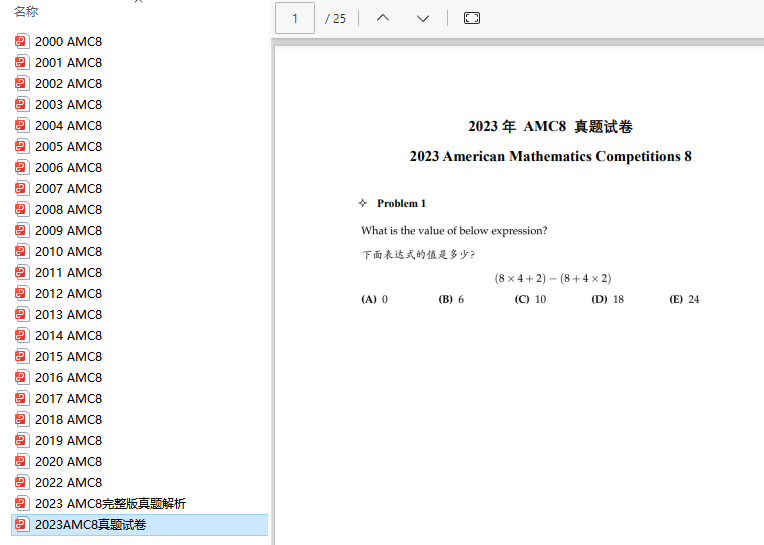Screen dimensions: 764x545
Task: Click the fit-to-page icon in preview toolbar
Action: 472,19
